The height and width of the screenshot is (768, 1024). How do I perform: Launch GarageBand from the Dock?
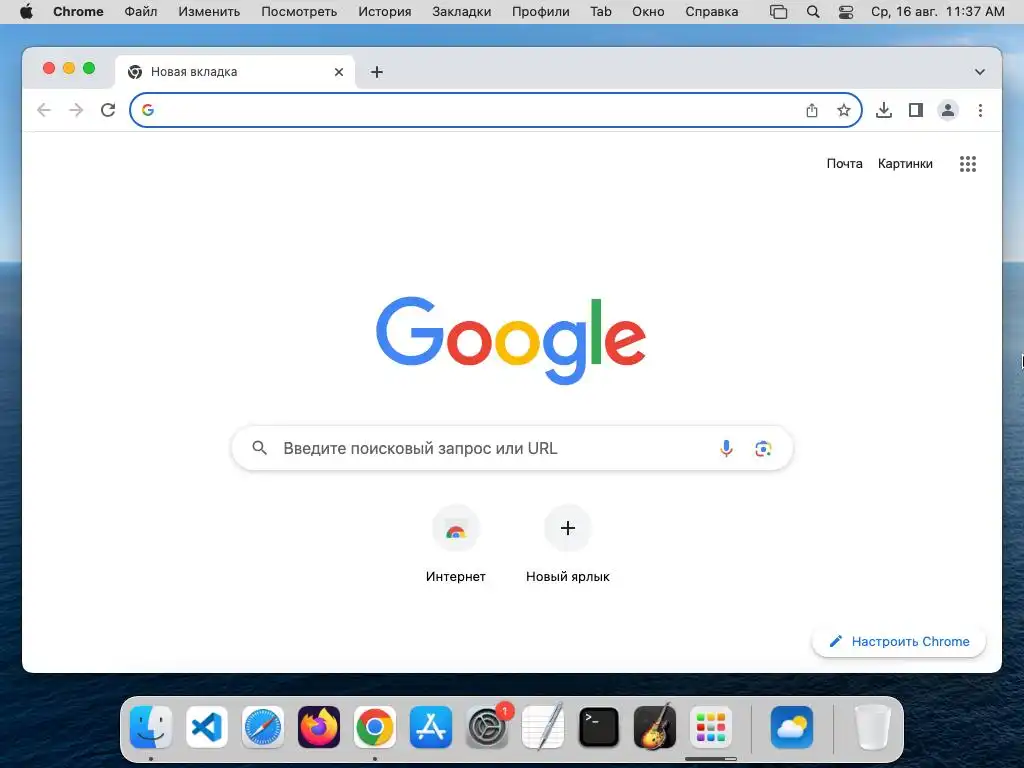(655, 727)
